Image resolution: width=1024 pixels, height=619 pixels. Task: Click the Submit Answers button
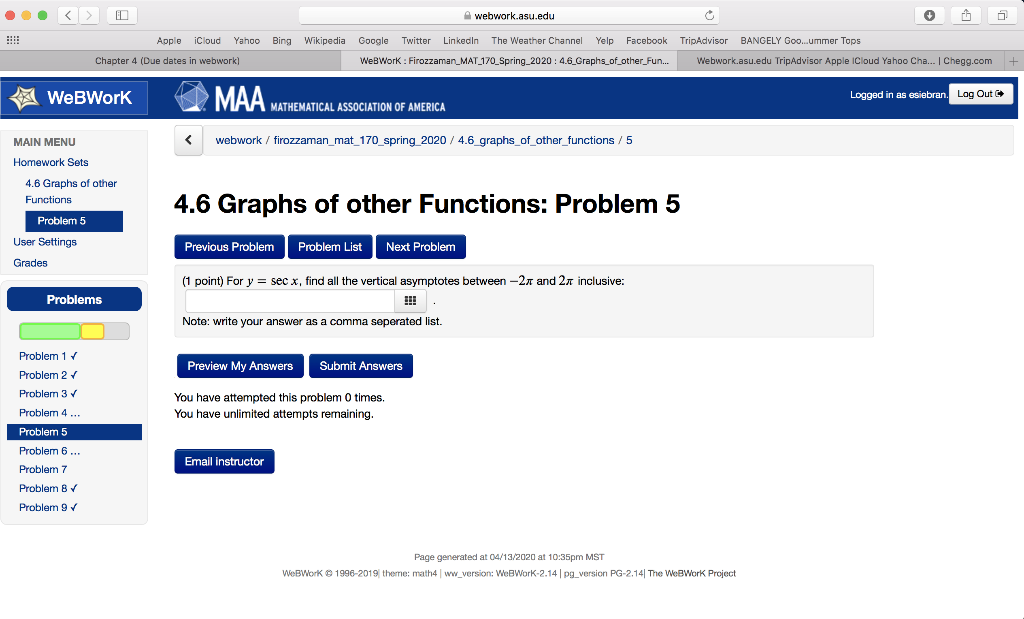(x=360, y=365)
